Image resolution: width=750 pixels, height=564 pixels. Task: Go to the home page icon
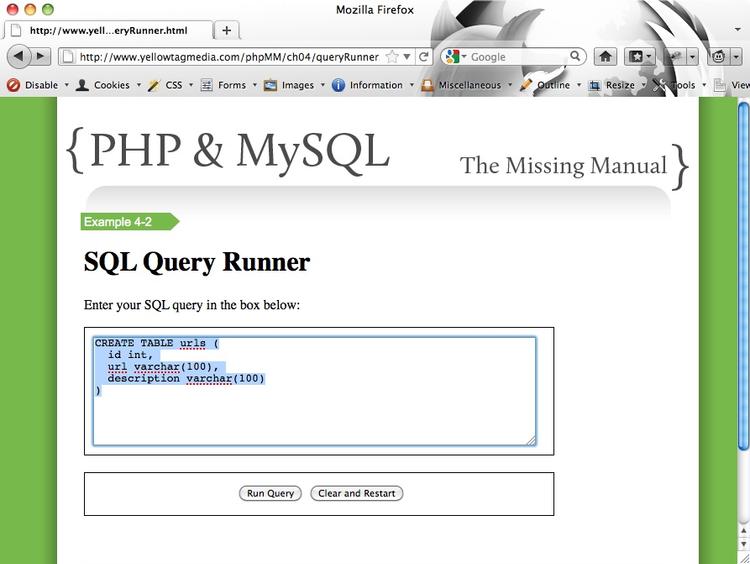606,57
